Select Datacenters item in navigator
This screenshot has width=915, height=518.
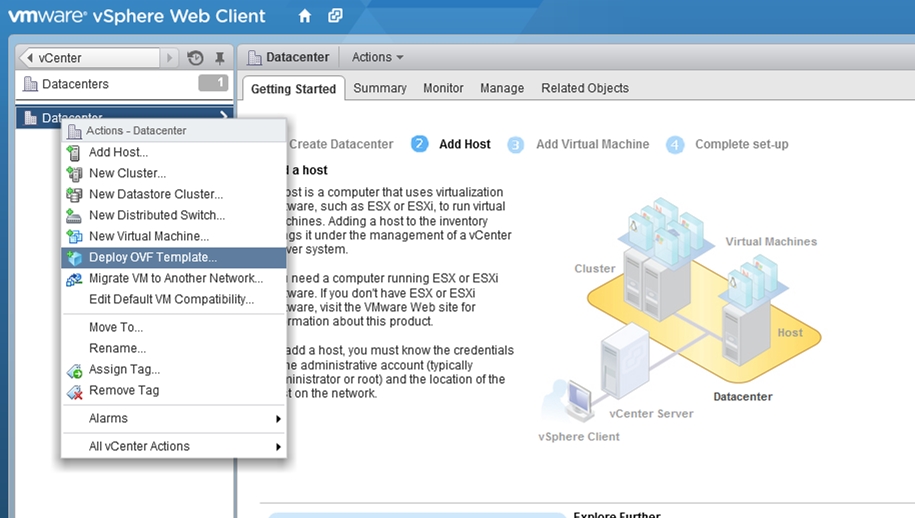point(76,84)
